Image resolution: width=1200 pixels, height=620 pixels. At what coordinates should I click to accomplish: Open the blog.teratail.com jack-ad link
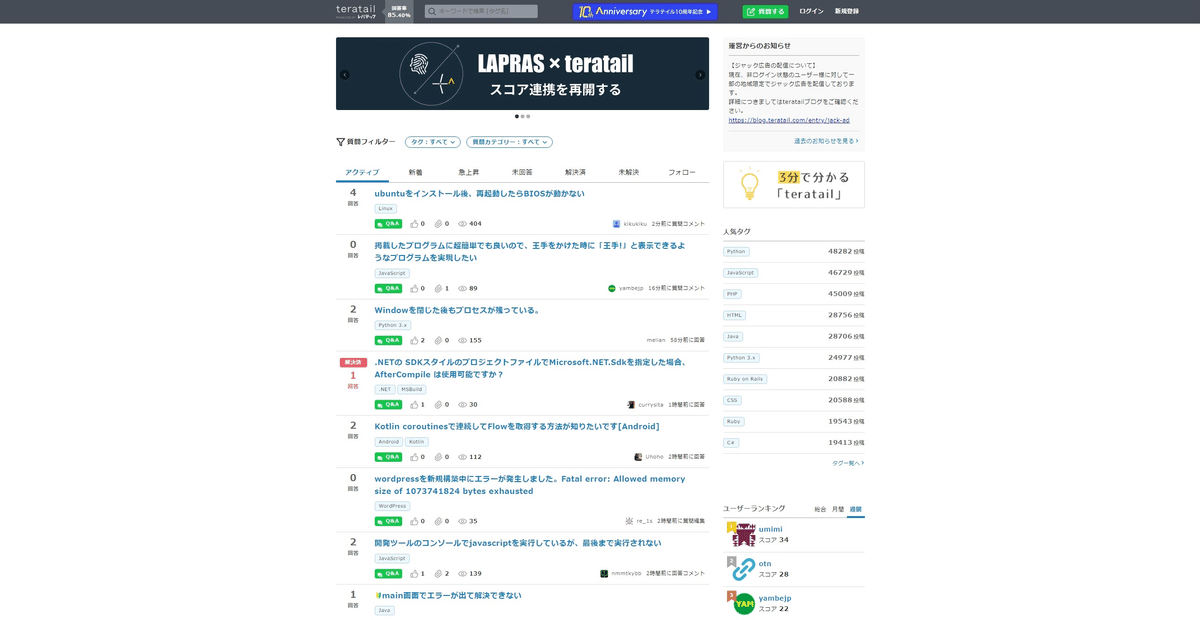coord(787,120)
